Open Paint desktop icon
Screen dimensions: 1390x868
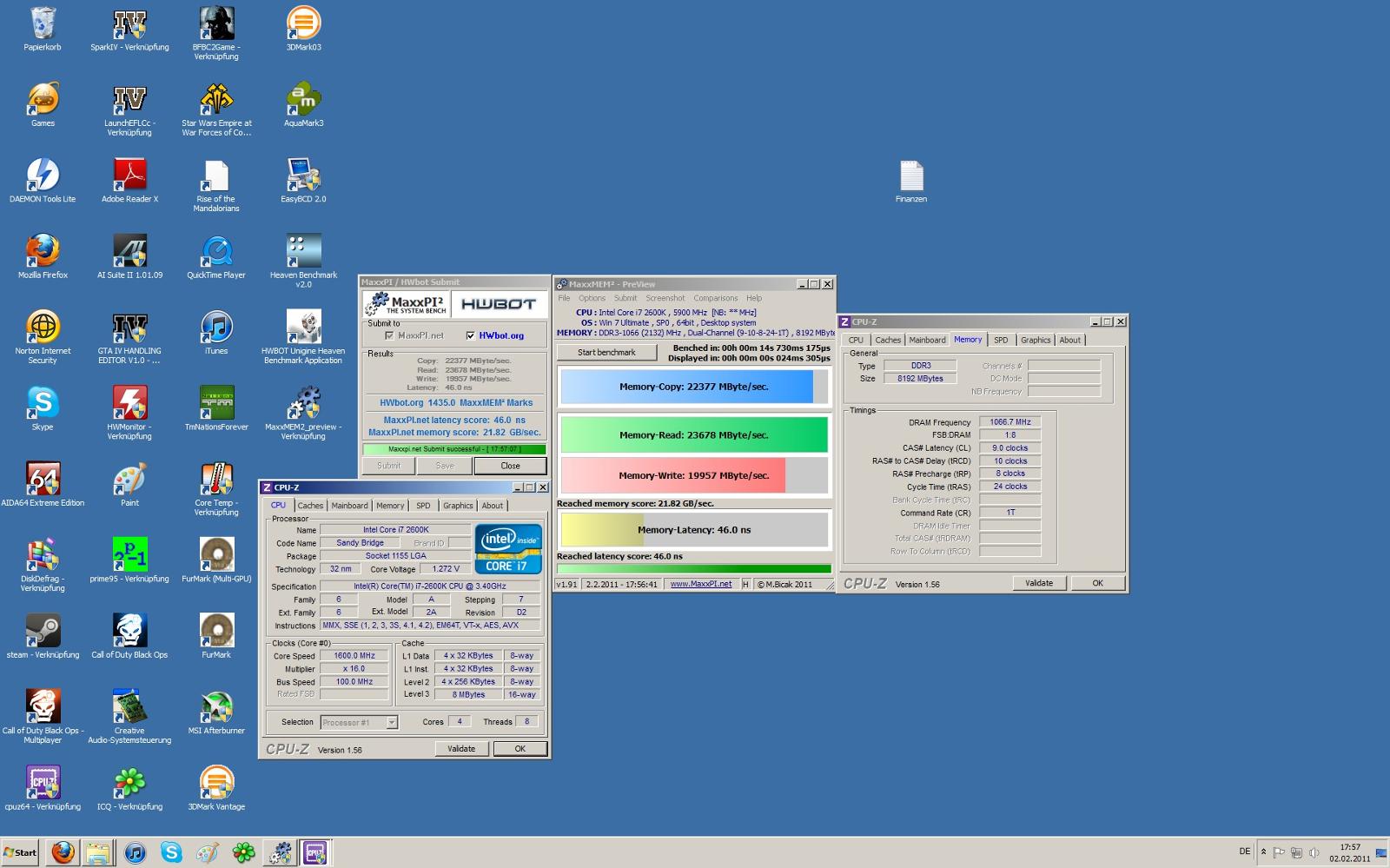(x=129, y=484)
